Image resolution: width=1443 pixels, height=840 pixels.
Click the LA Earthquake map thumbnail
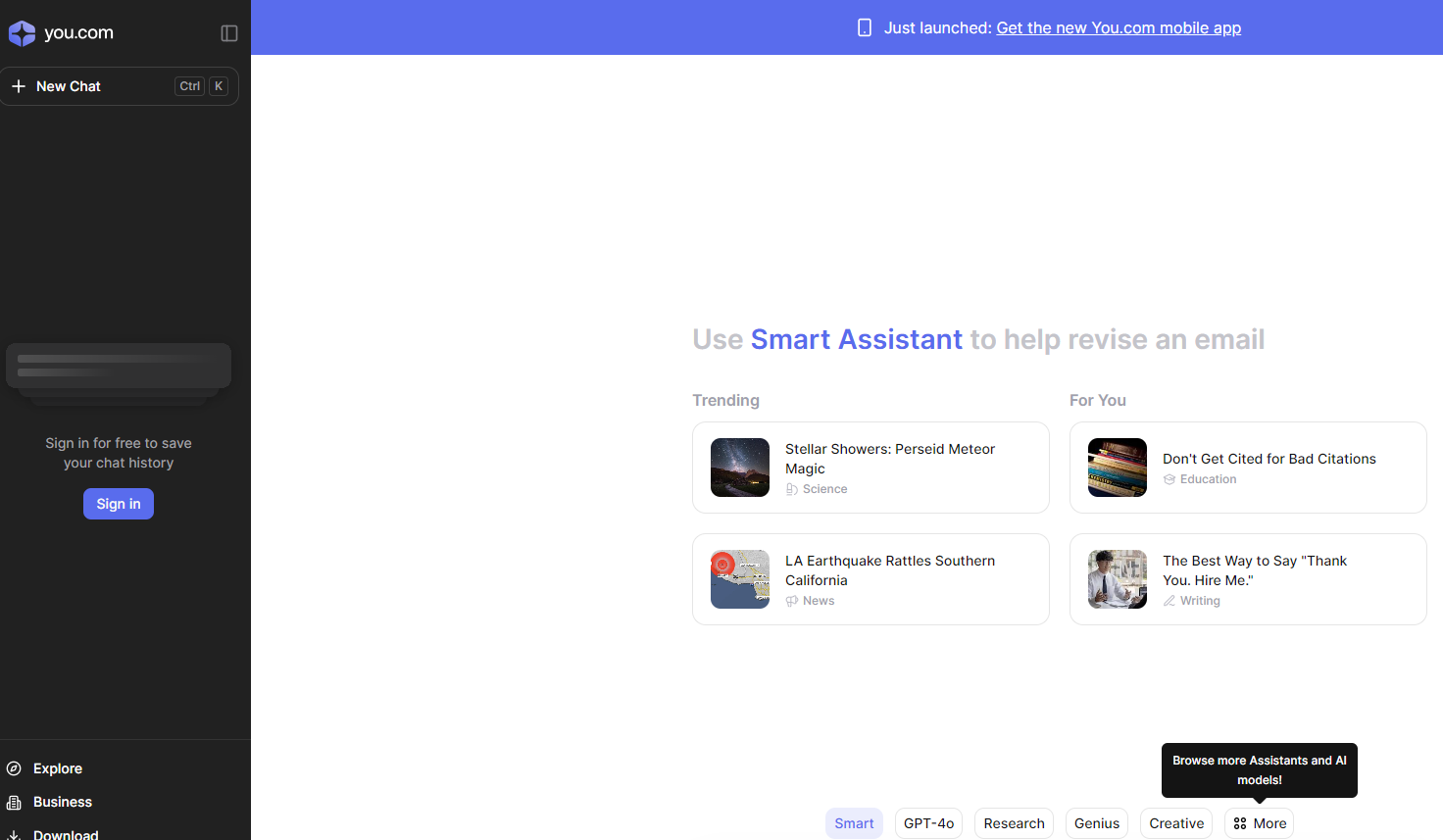740,579
